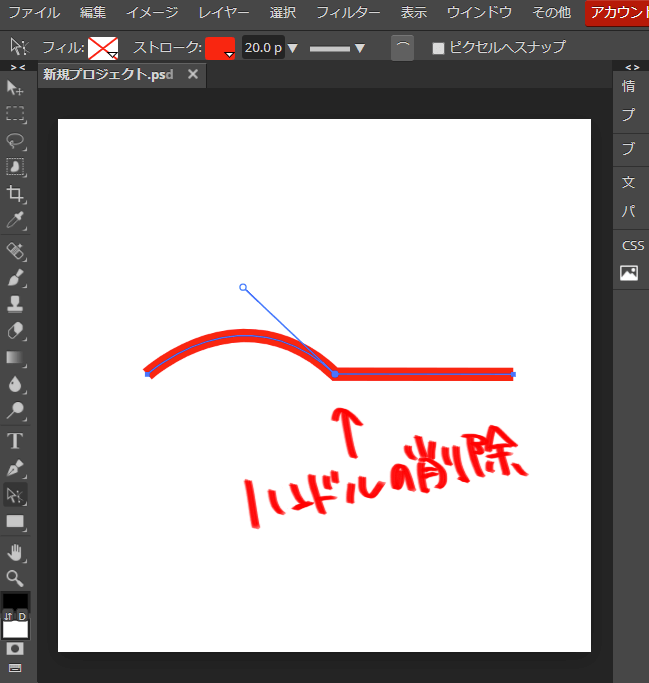Toggle Quick Mask mode

[x=15, y=649]
